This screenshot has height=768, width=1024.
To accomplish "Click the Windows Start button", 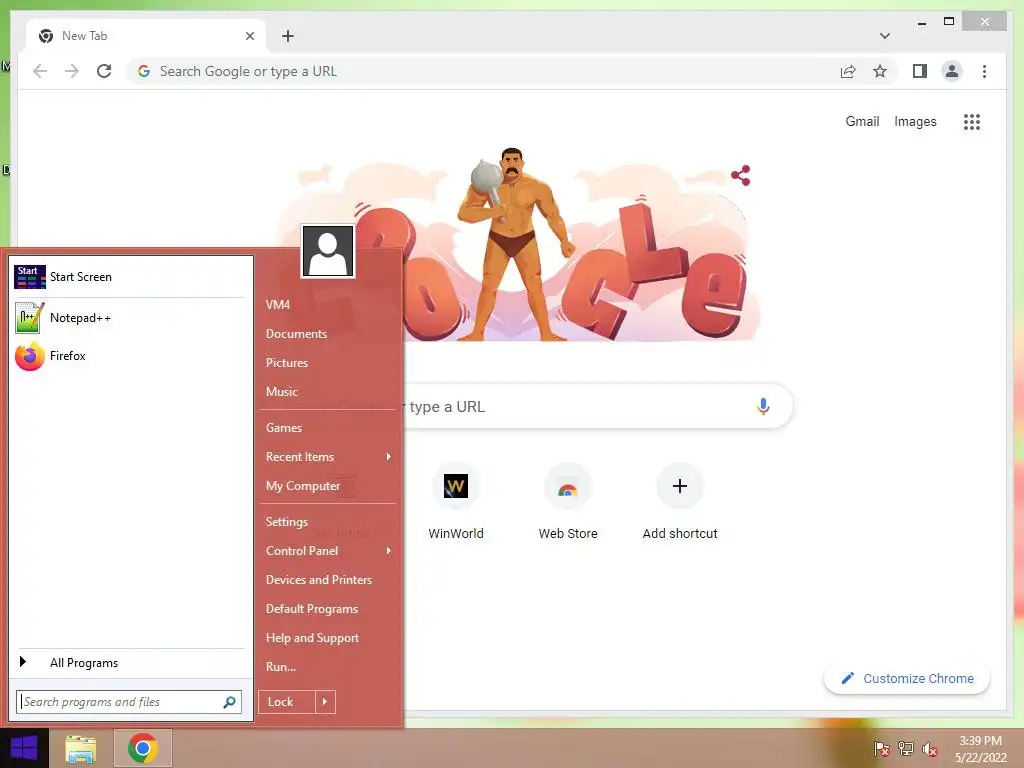I will tap(24, 748).
